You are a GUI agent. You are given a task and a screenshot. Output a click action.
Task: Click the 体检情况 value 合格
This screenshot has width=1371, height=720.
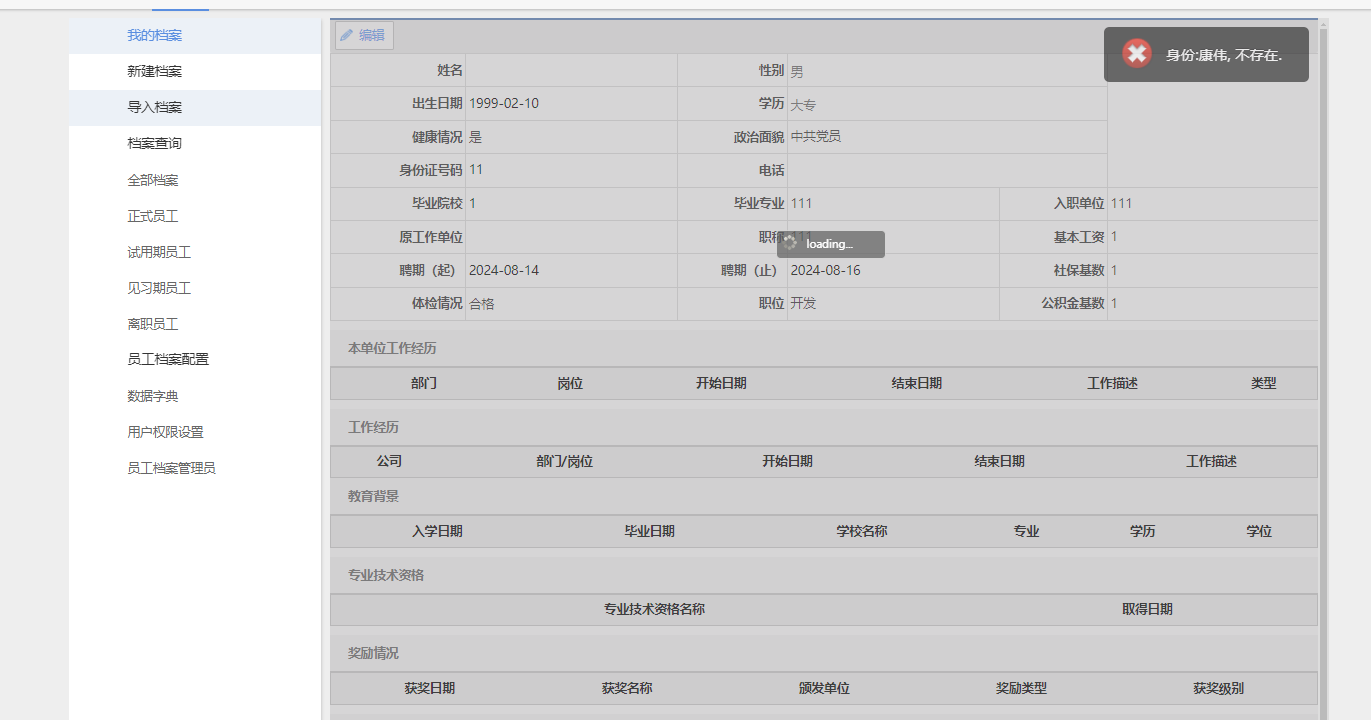click(x=482, y=303)
